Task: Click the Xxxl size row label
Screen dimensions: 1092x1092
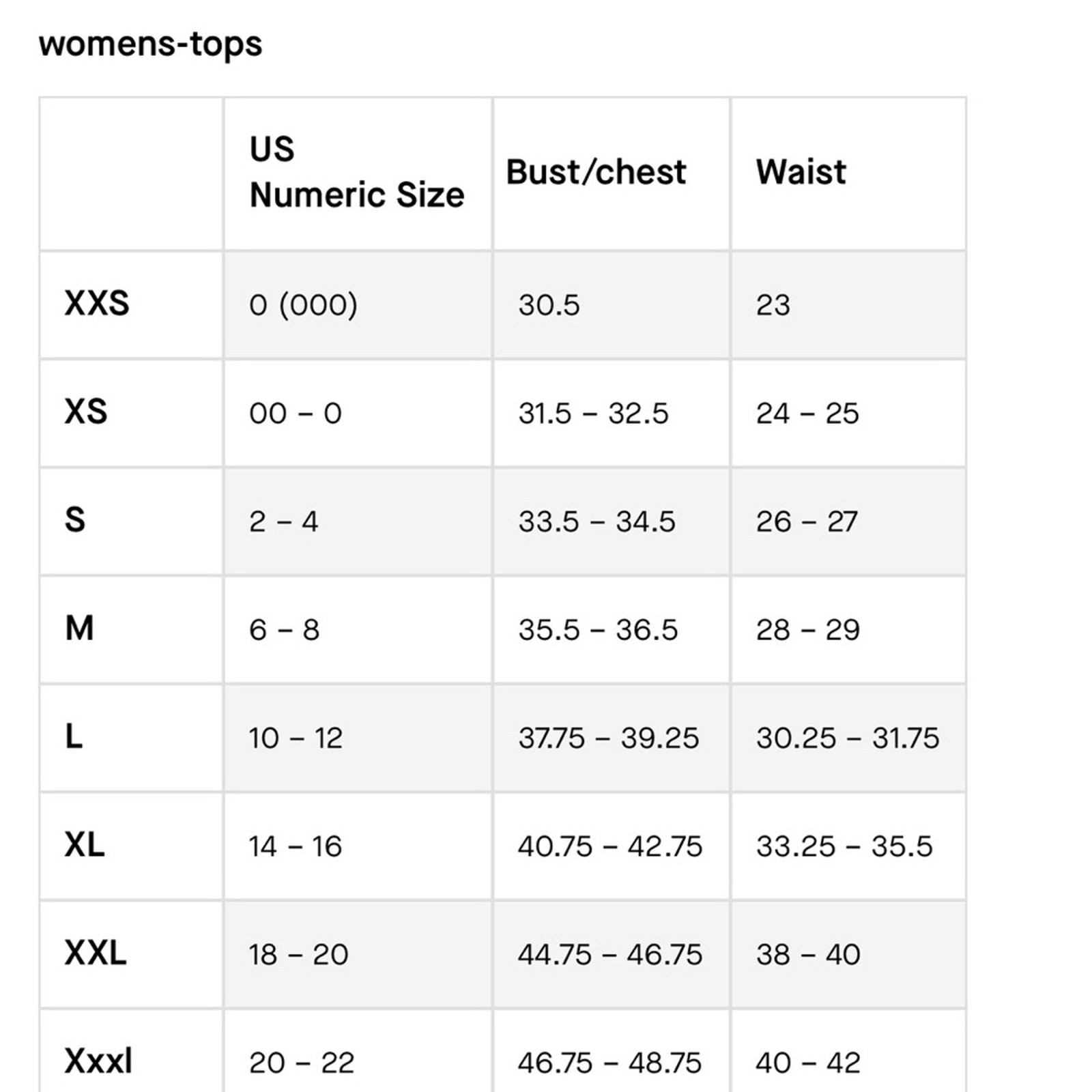Action: [x=98, y=1061]
